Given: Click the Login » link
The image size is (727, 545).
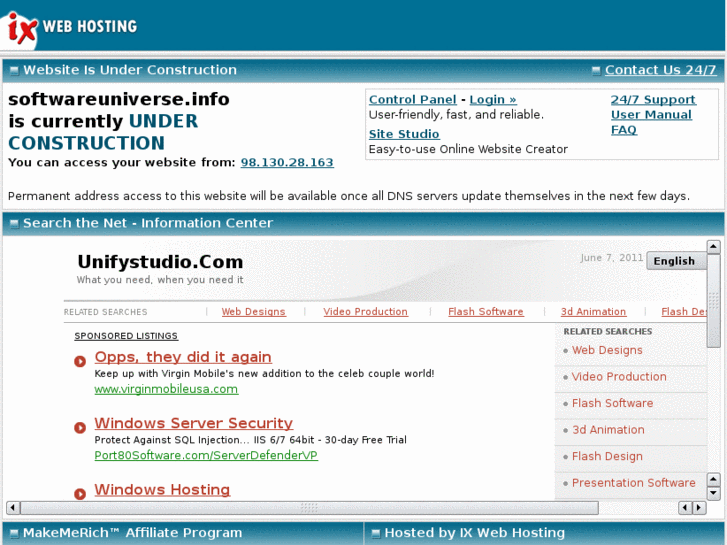Looking at the screenshot, I should [x=493, y=100].
